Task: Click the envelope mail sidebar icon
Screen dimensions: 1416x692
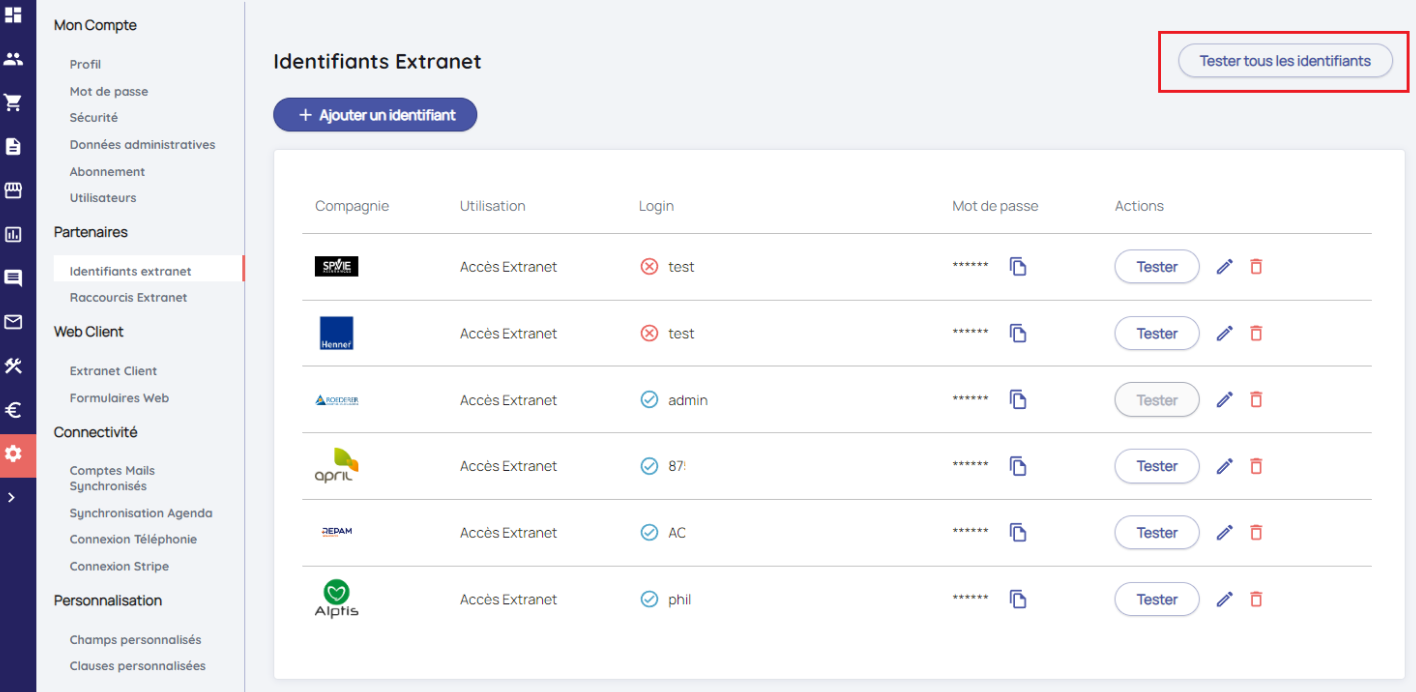Action: point(13,322)
